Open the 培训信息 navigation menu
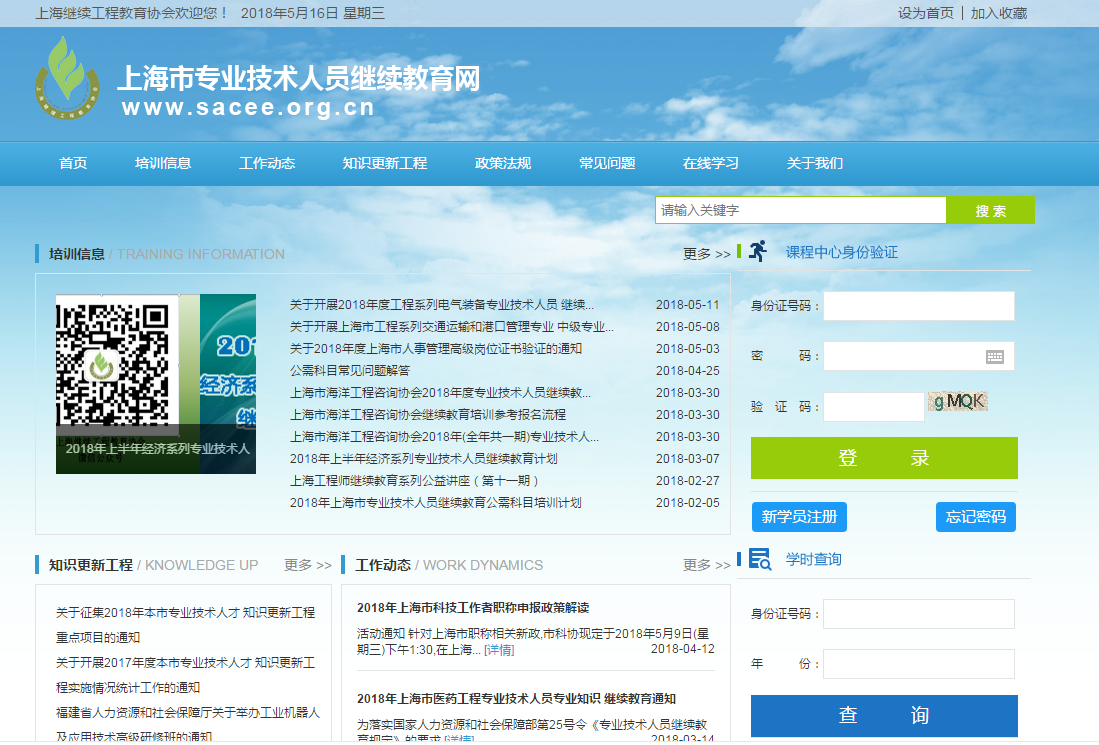 click(x=163, y=164)
